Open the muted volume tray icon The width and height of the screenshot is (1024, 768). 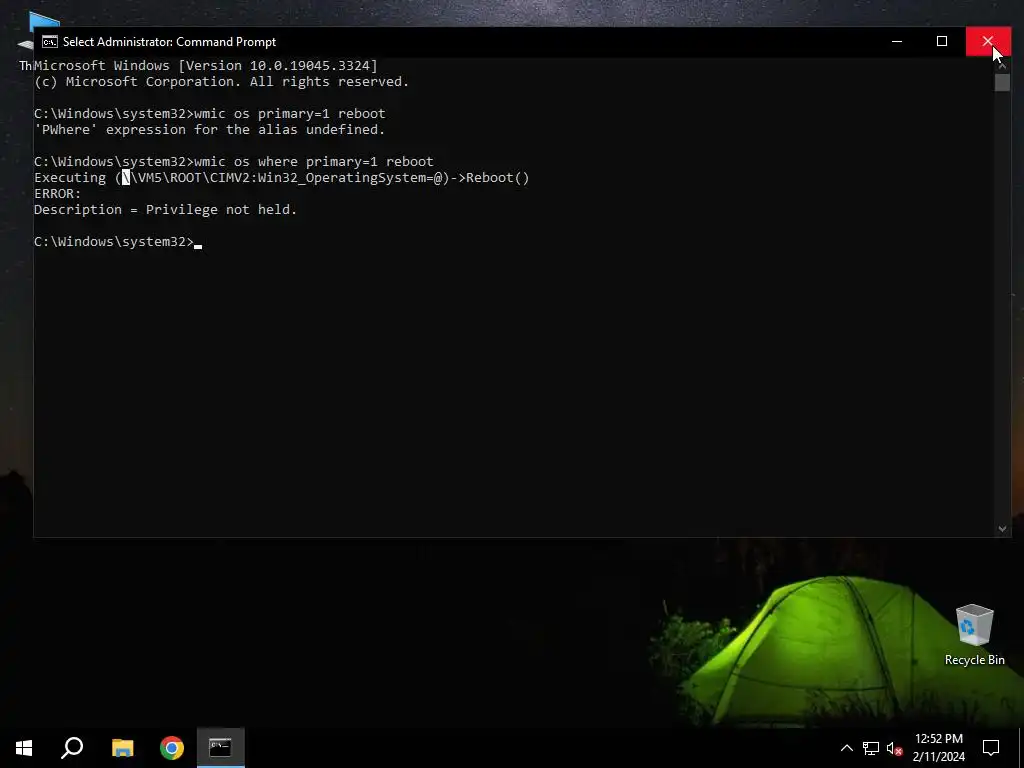894,748
